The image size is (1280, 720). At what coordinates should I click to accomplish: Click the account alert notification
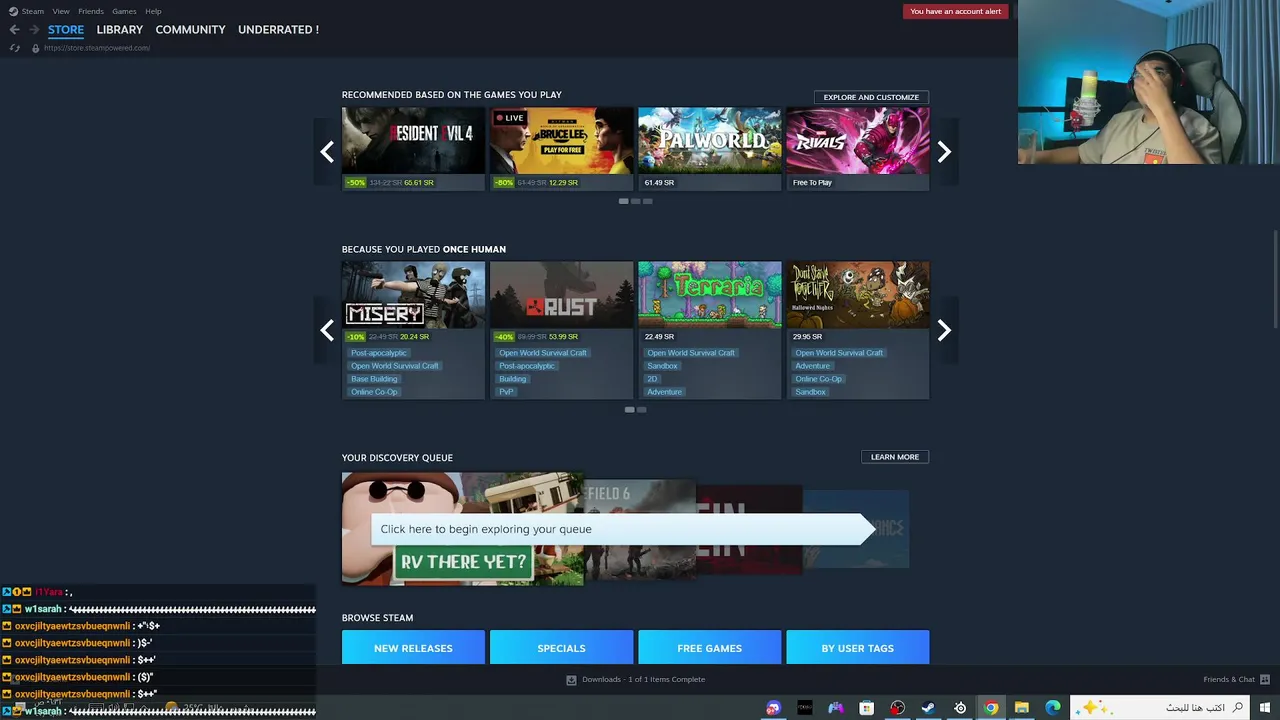tap(955, 11)
